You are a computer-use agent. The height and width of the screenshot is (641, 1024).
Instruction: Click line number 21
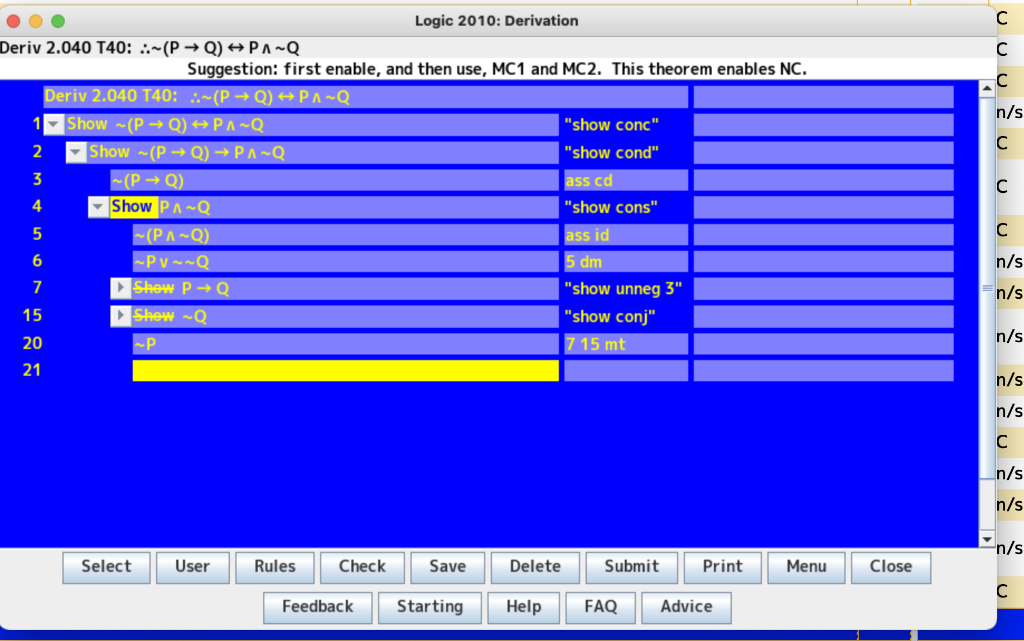(32, 370)
